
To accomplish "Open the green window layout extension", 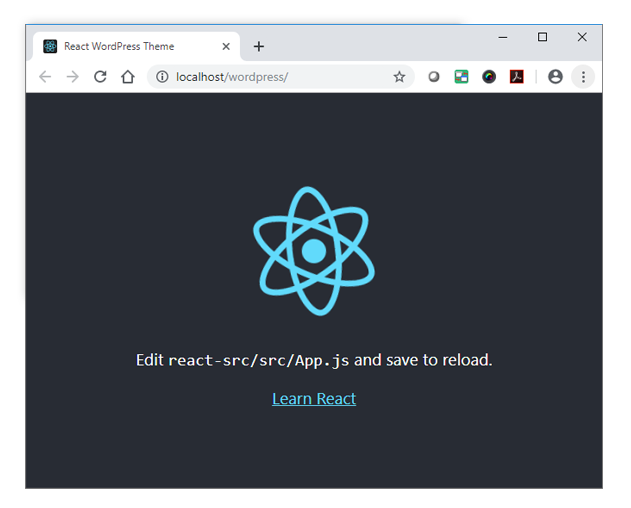I will 461,76.
